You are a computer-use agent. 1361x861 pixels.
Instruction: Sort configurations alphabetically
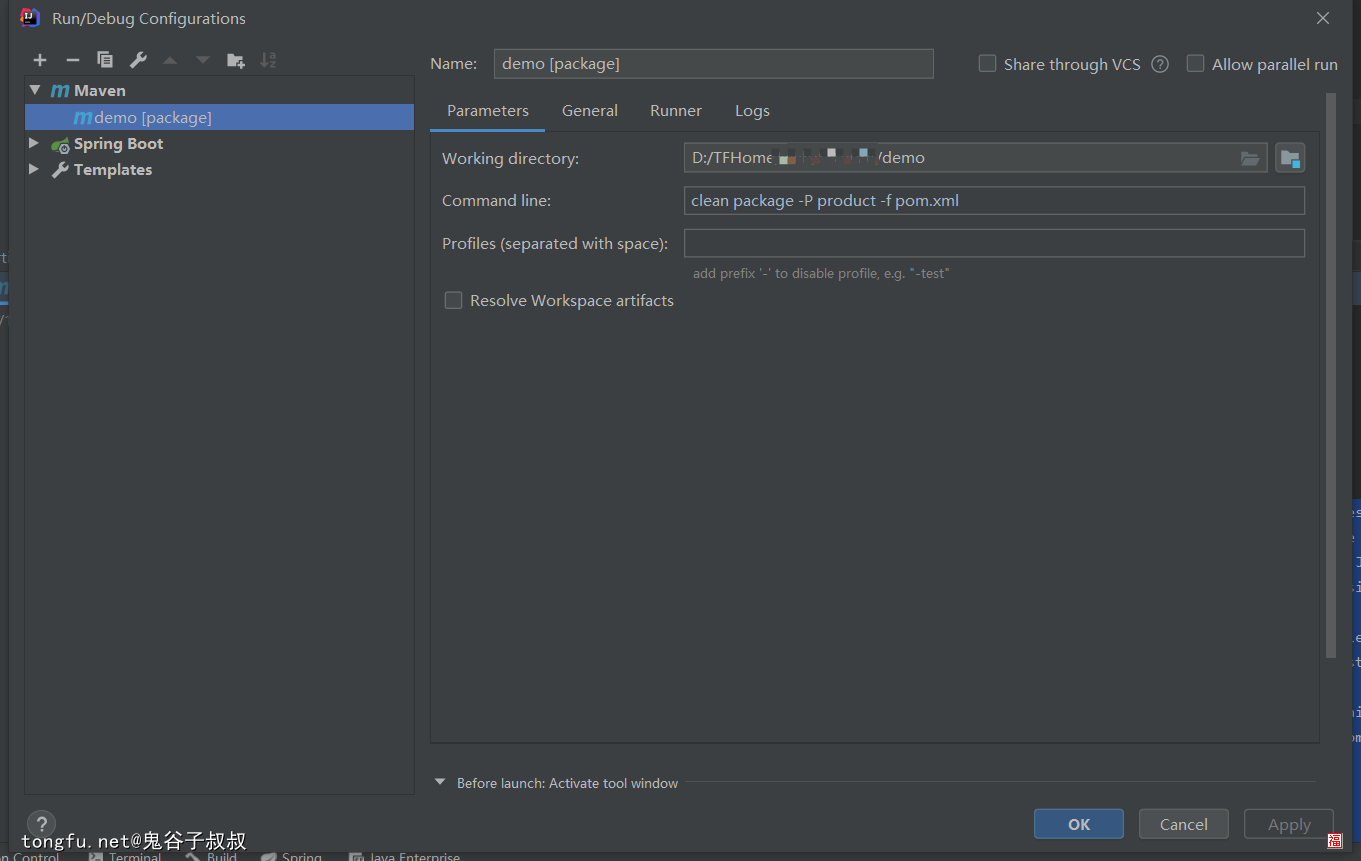coord(268,60)
